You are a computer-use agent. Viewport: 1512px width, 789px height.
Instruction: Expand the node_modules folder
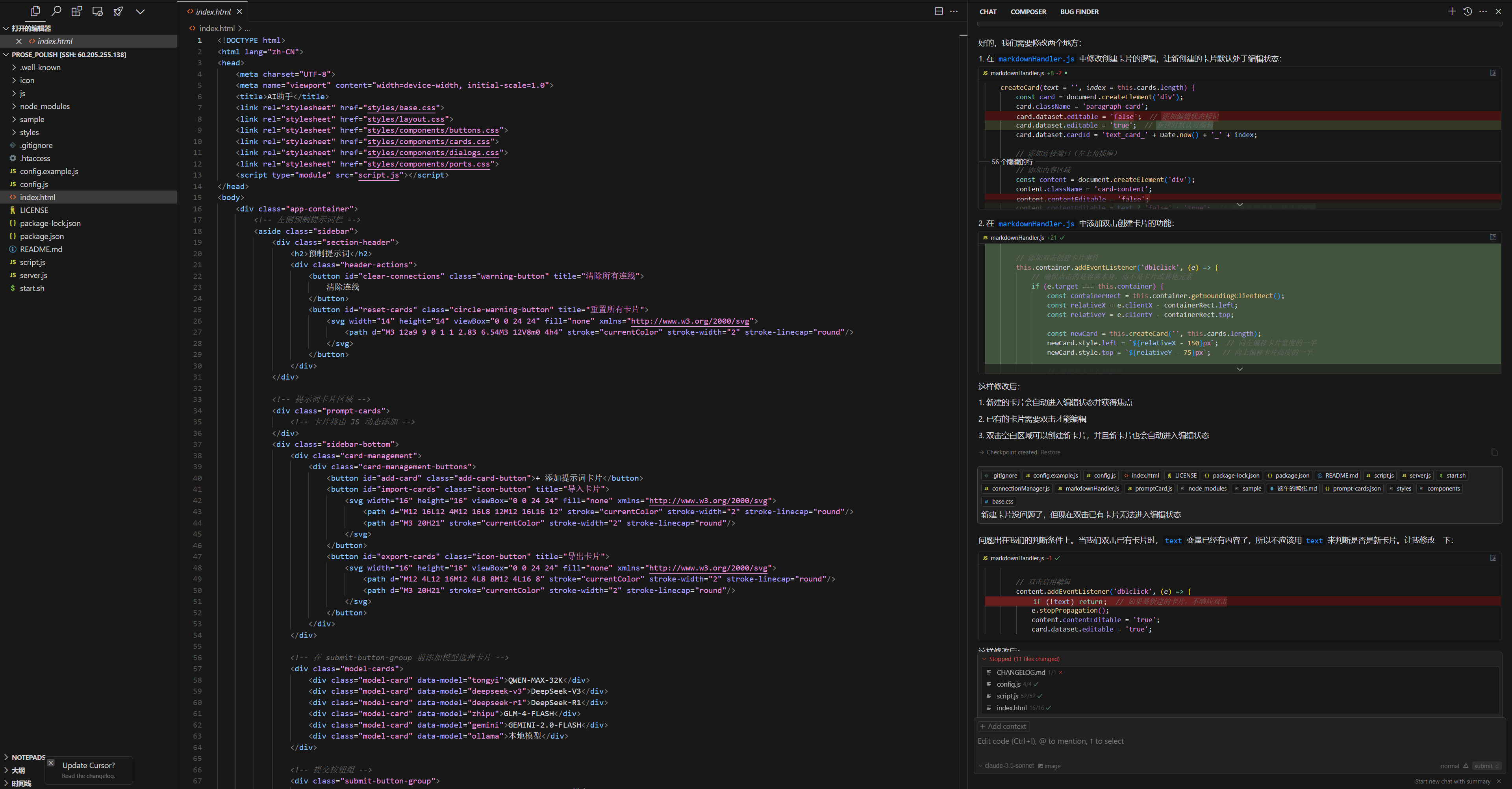point(44,106)
